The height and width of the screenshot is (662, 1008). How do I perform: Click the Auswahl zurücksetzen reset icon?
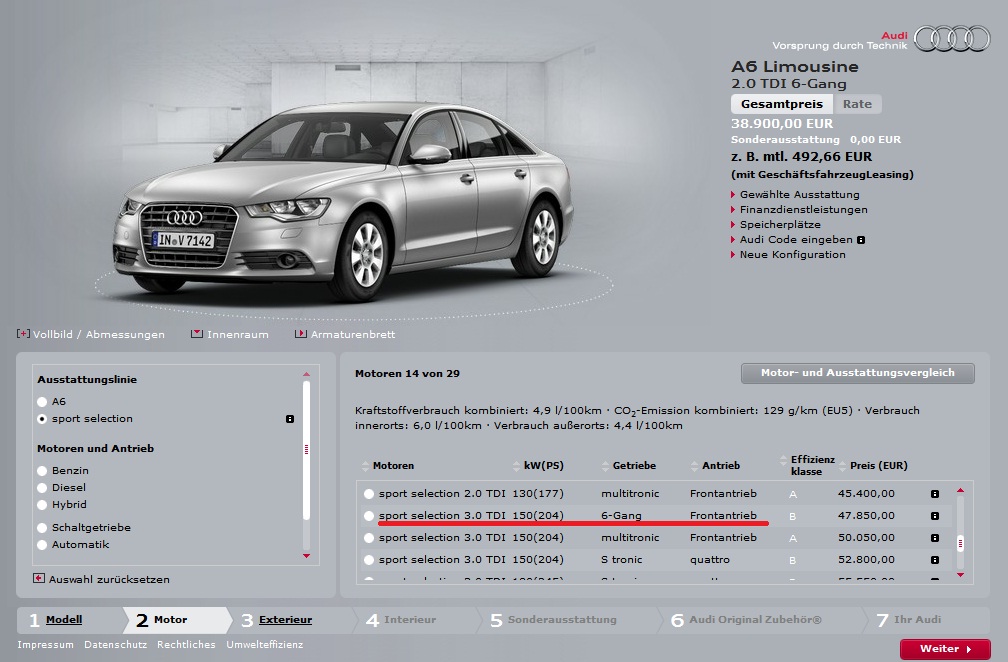click(39, 578)
